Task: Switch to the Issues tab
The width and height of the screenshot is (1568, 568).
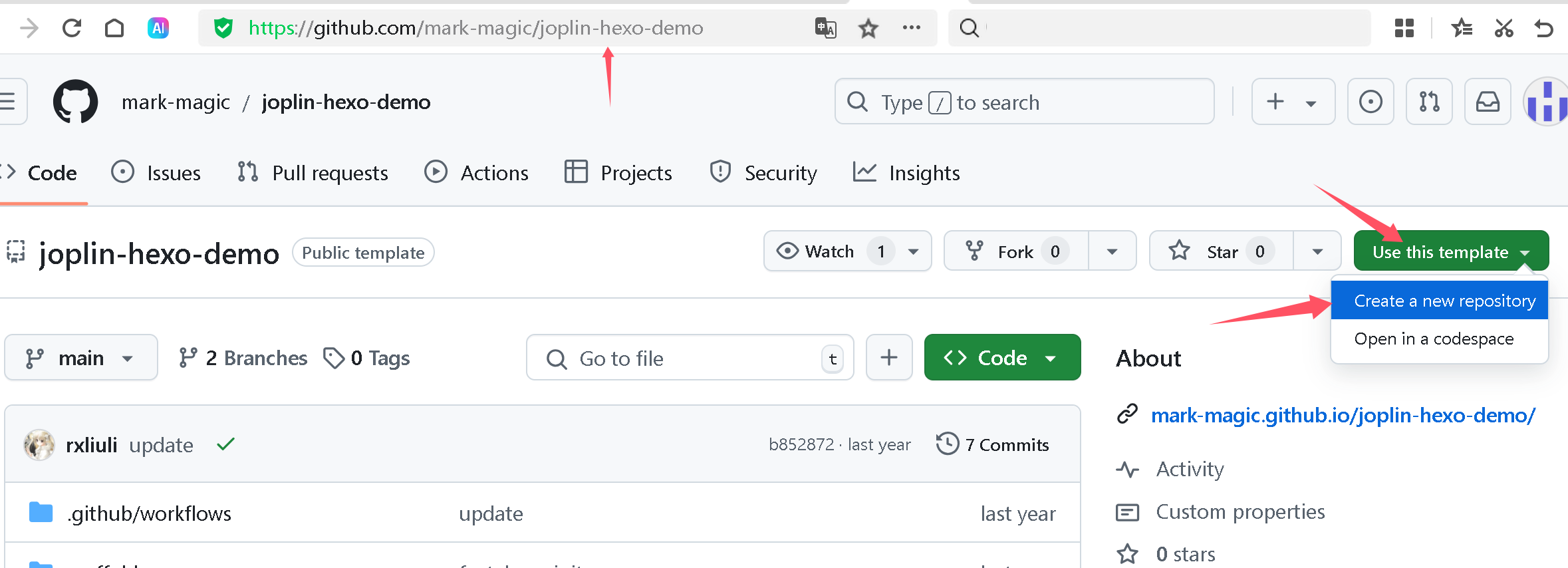Action: tap(156, 173)
